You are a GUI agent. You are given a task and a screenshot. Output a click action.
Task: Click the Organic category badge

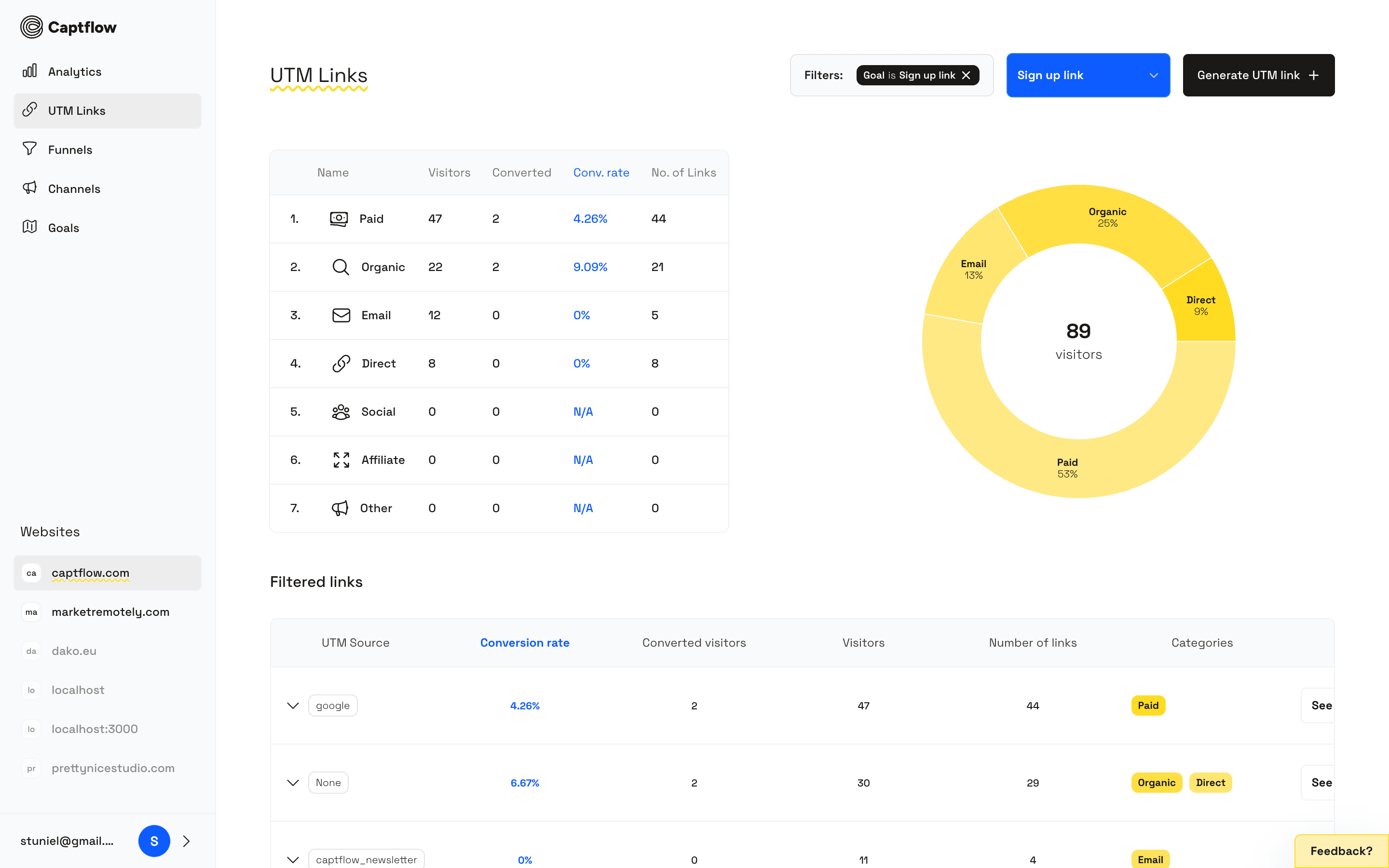click(x=1157, y=783)
